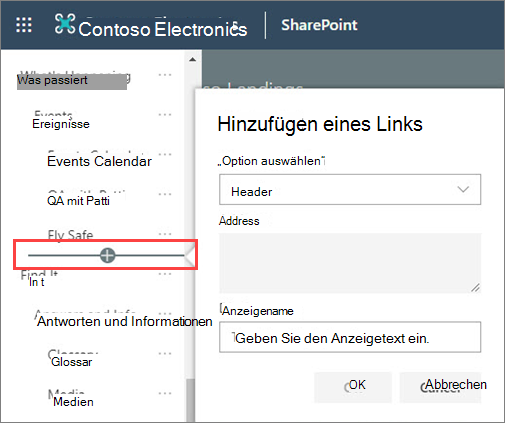Select QA mit Patti navigation item
The width and height of the screenshot is (505, 423).
coord(78,201)
